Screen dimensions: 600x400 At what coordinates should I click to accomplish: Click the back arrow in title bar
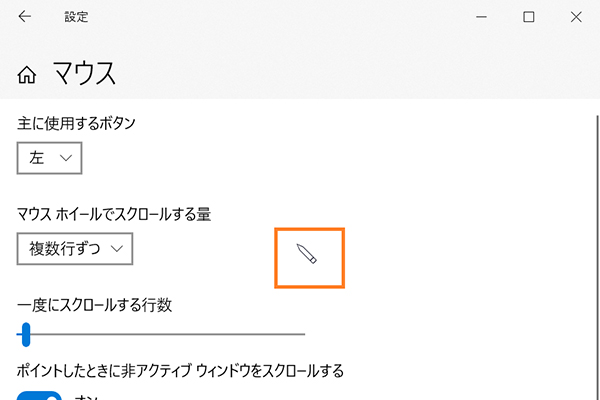click(24, 16)
